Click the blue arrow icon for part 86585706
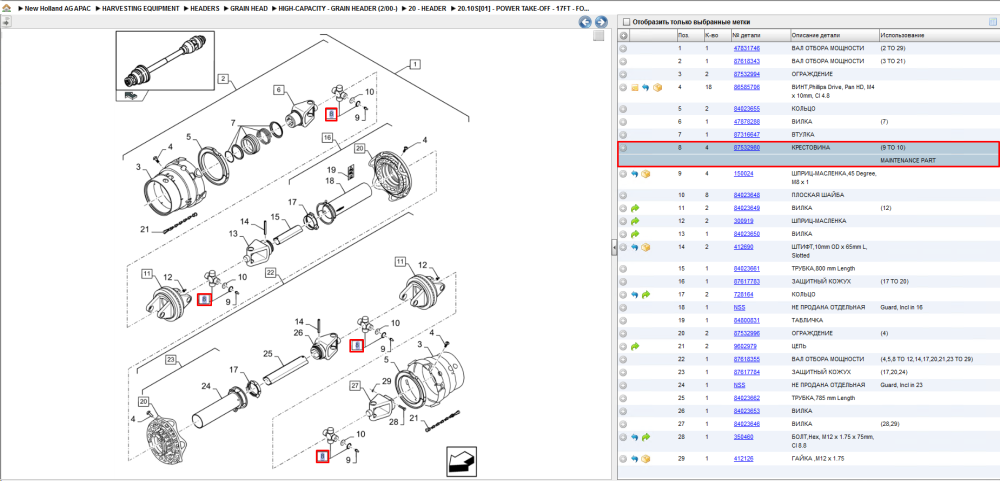 click(x=645, y=87)
